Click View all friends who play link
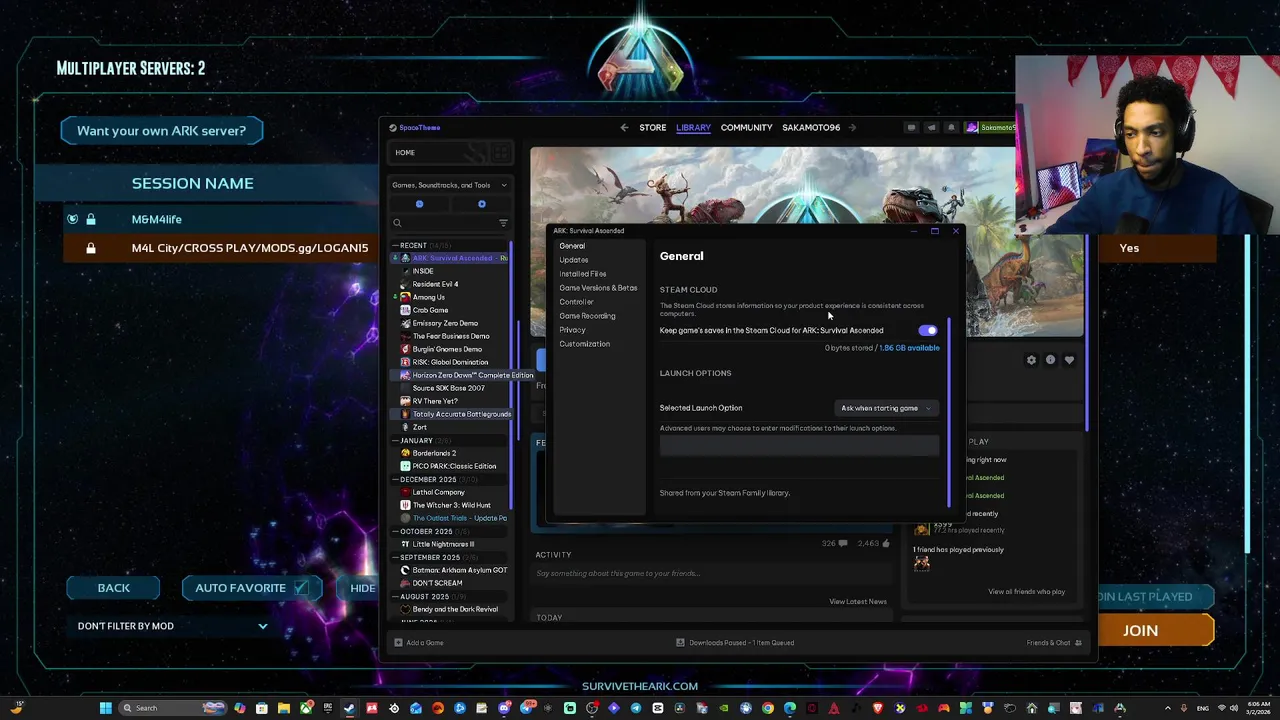Image resolution: width=1280 pixels, height=720 pixels. [x=1026, y=592]
